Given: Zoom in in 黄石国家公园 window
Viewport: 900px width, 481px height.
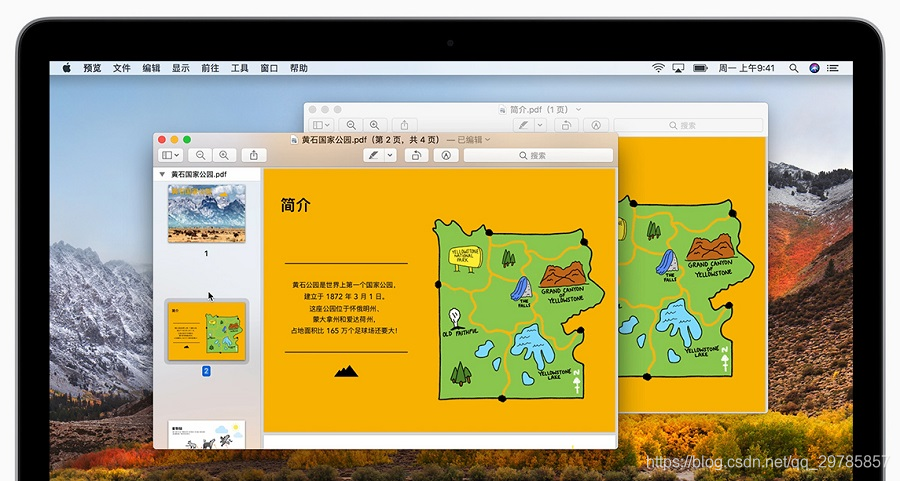Looking at the screenshot, I should (224, 155).
